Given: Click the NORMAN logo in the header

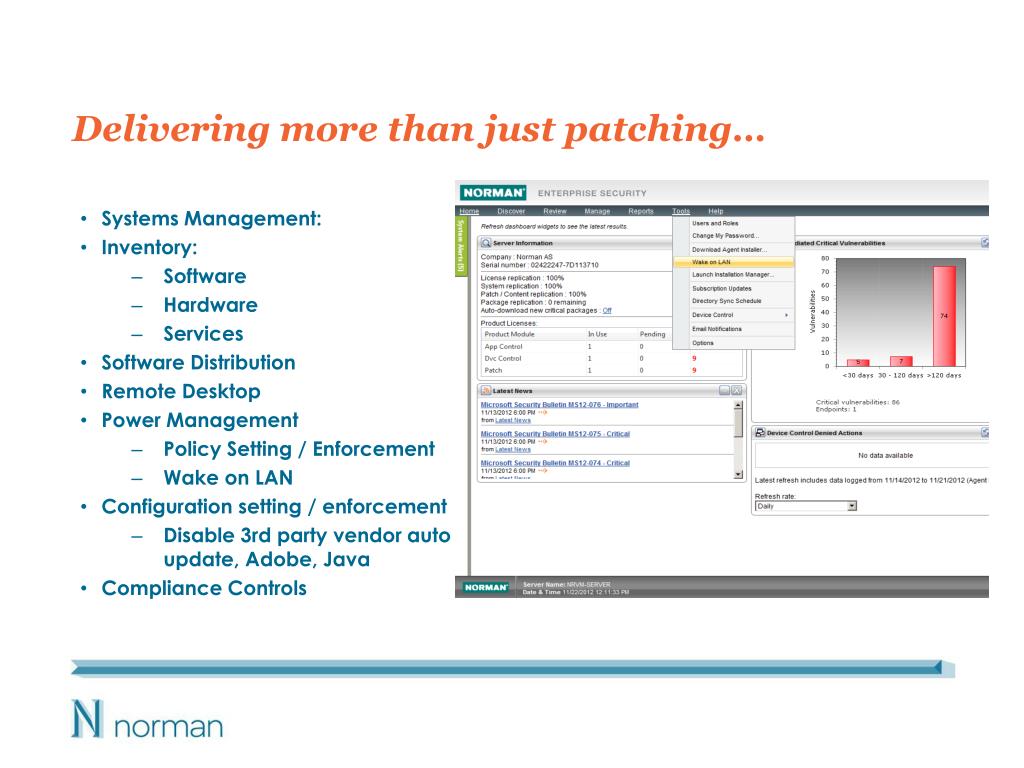Looking at the screenshot, I should coord(493,193).
